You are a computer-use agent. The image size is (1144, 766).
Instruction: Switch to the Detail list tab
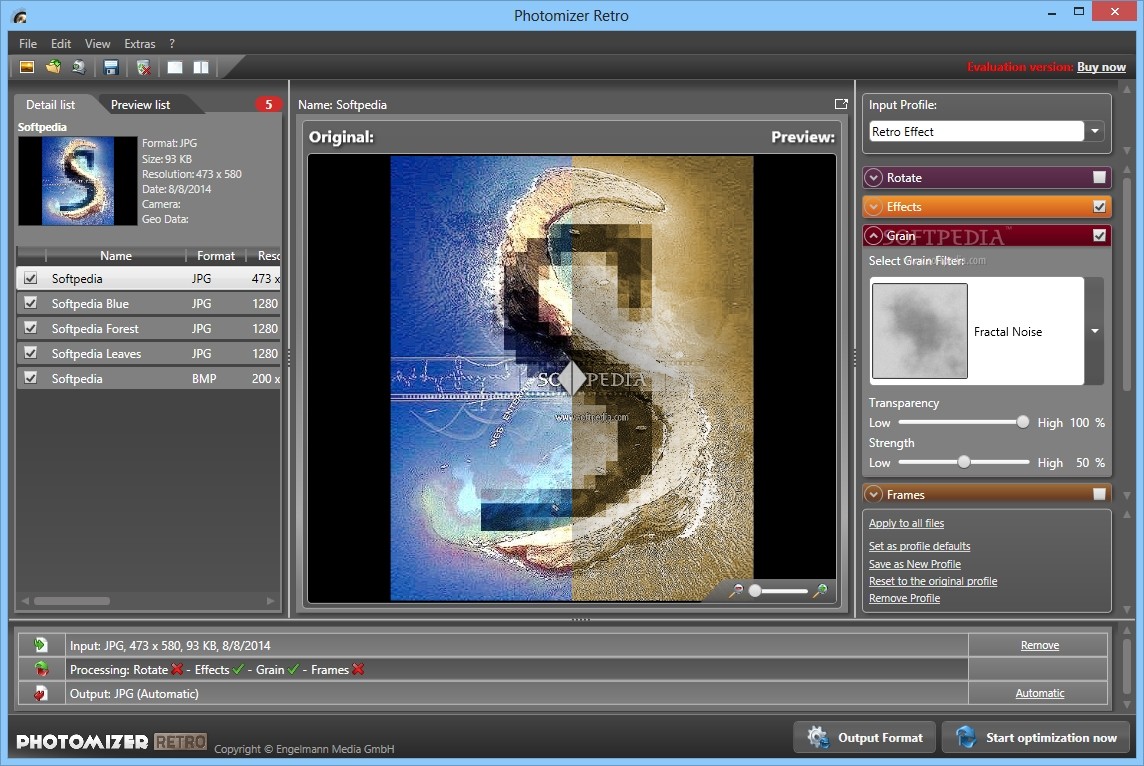coord(50,104)
